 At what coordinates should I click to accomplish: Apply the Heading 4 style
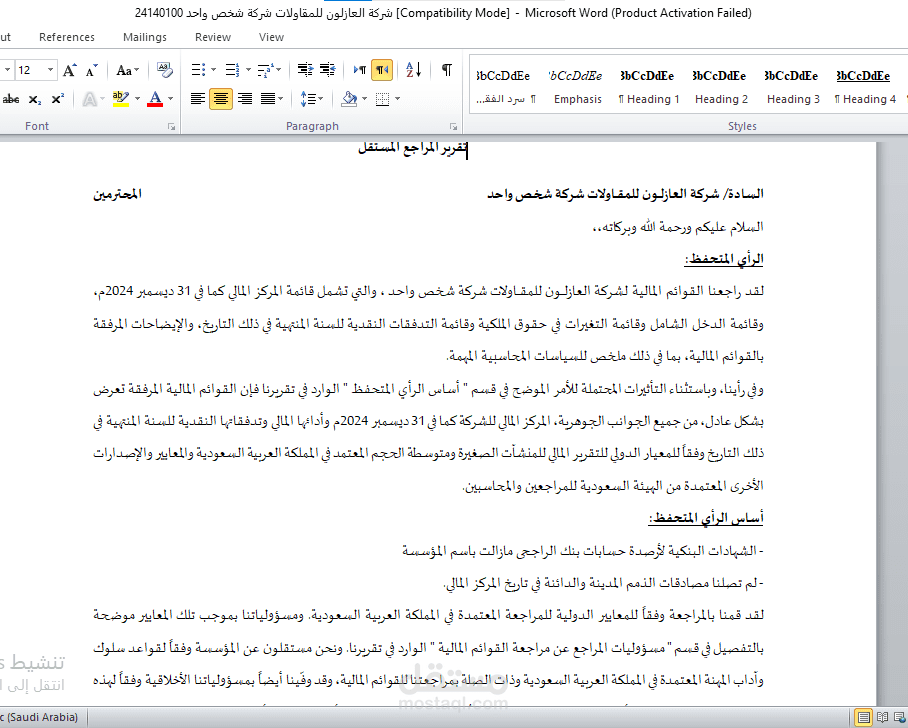[x=865, y=87]
